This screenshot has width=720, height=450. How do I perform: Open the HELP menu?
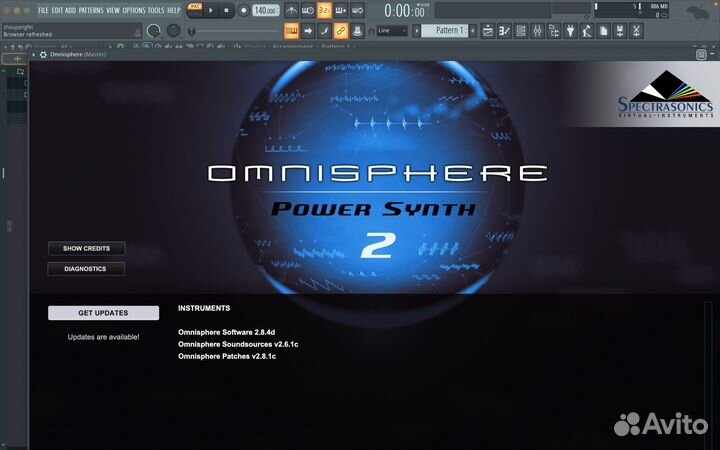click(173, 10)
